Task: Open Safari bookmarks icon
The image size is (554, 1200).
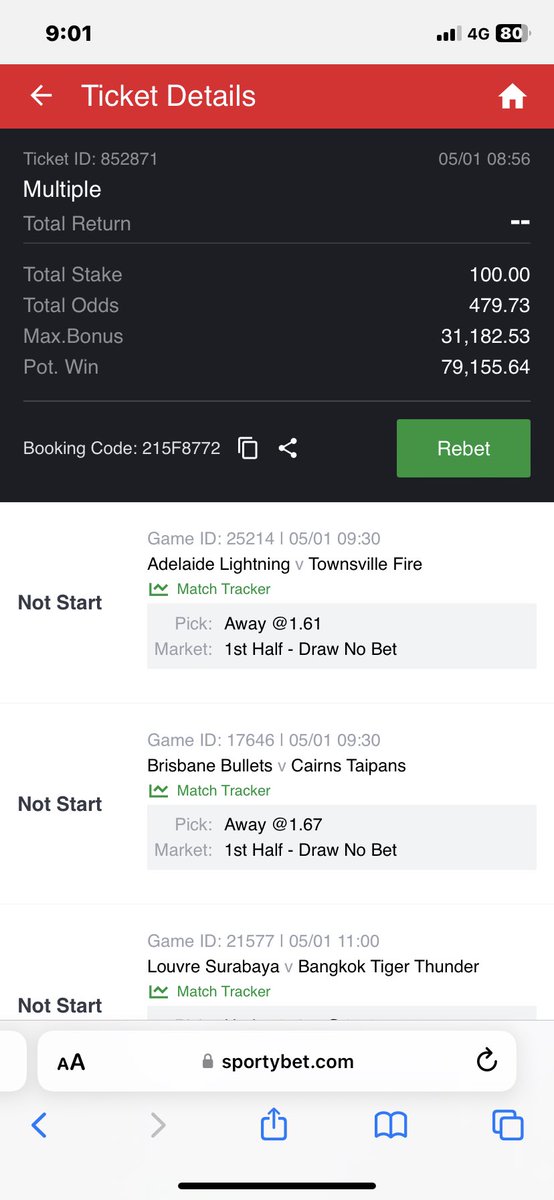Action: point(391,1126)
